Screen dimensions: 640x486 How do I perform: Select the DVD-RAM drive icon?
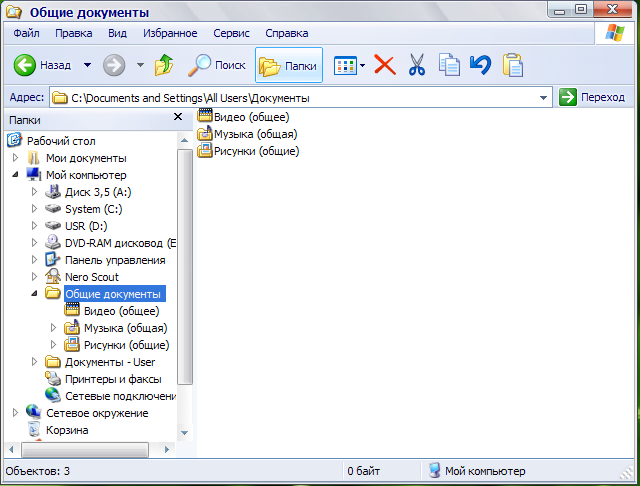point(53,242)
